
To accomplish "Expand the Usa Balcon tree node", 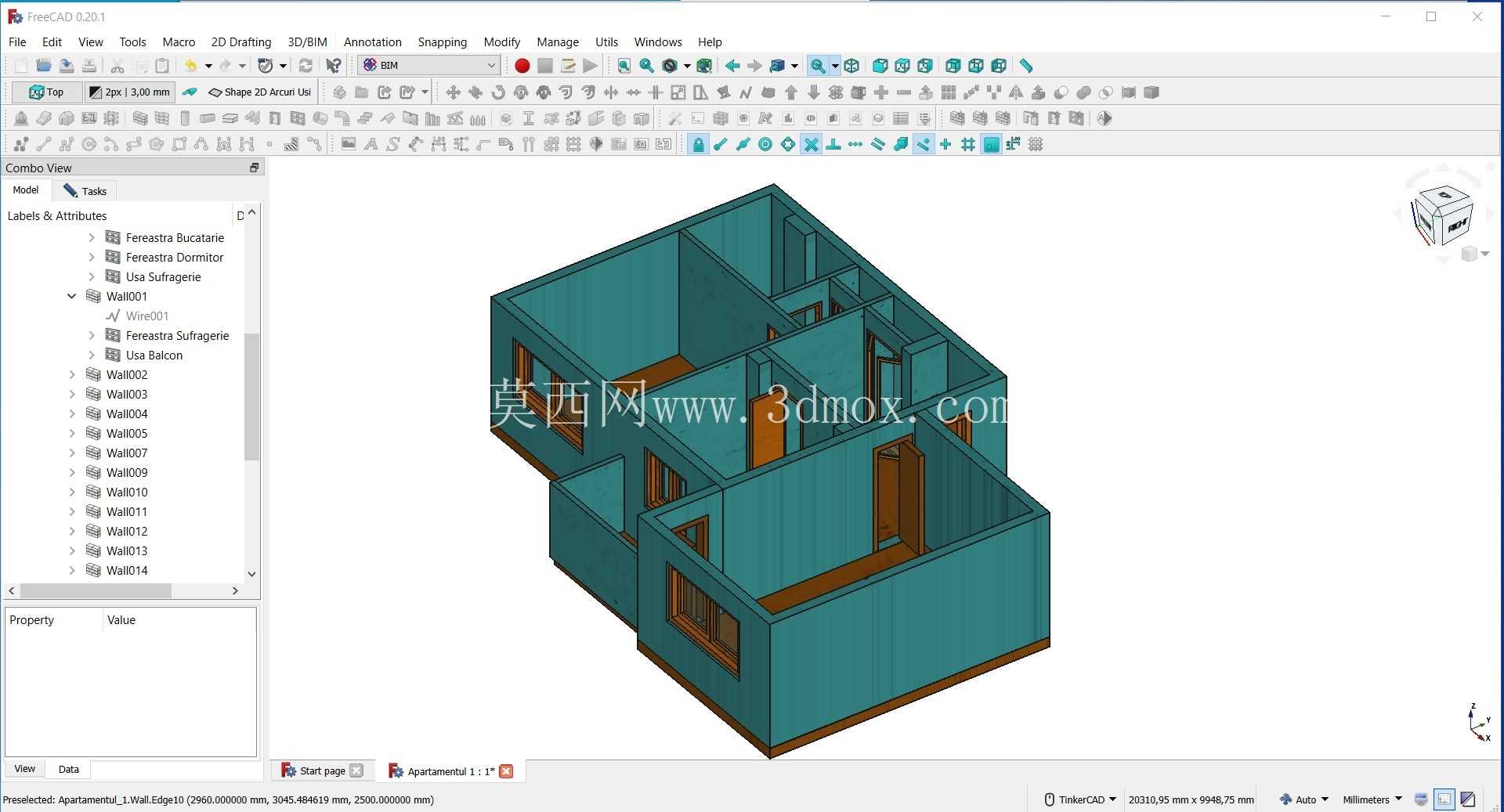I will click(x=92, y=355).
